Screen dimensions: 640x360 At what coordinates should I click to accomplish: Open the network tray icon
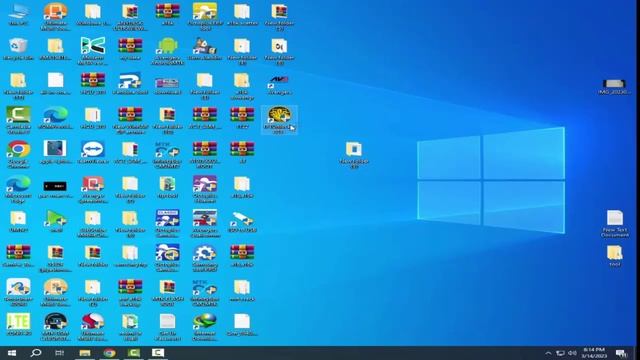coord(560,353)
